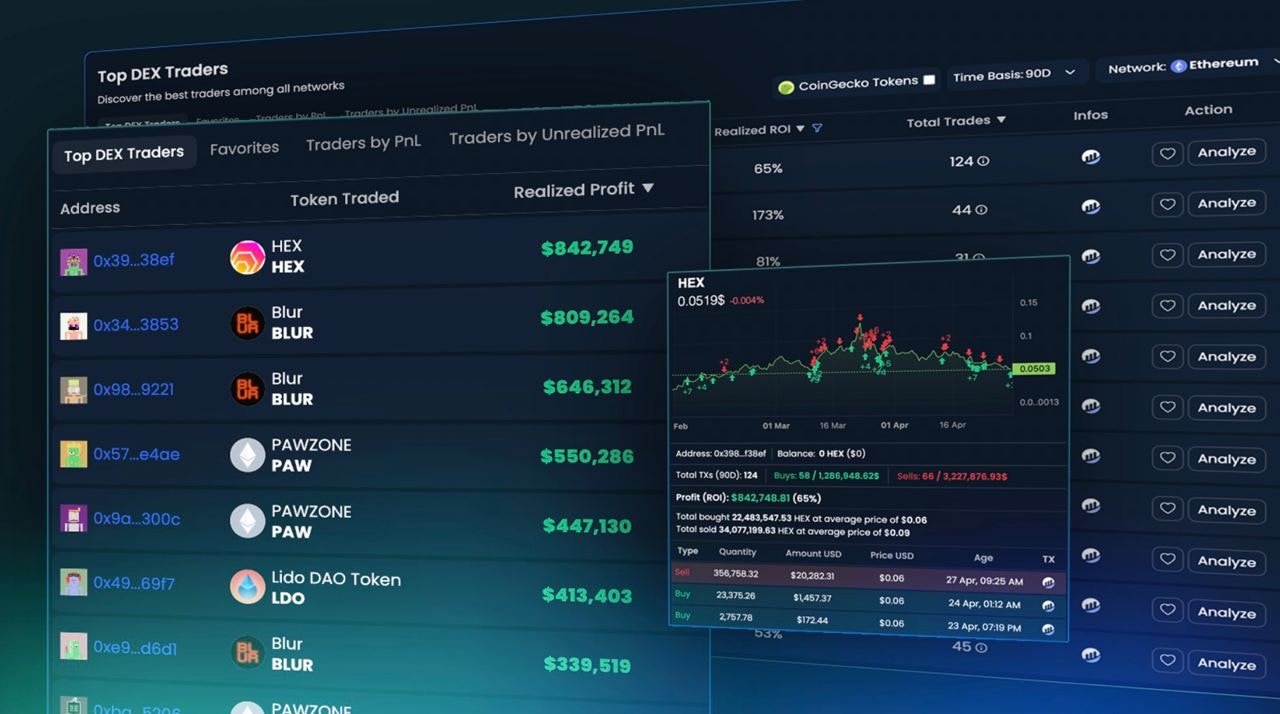Click the Address column header
1280x714 pixels.
(x=90, y=208)
